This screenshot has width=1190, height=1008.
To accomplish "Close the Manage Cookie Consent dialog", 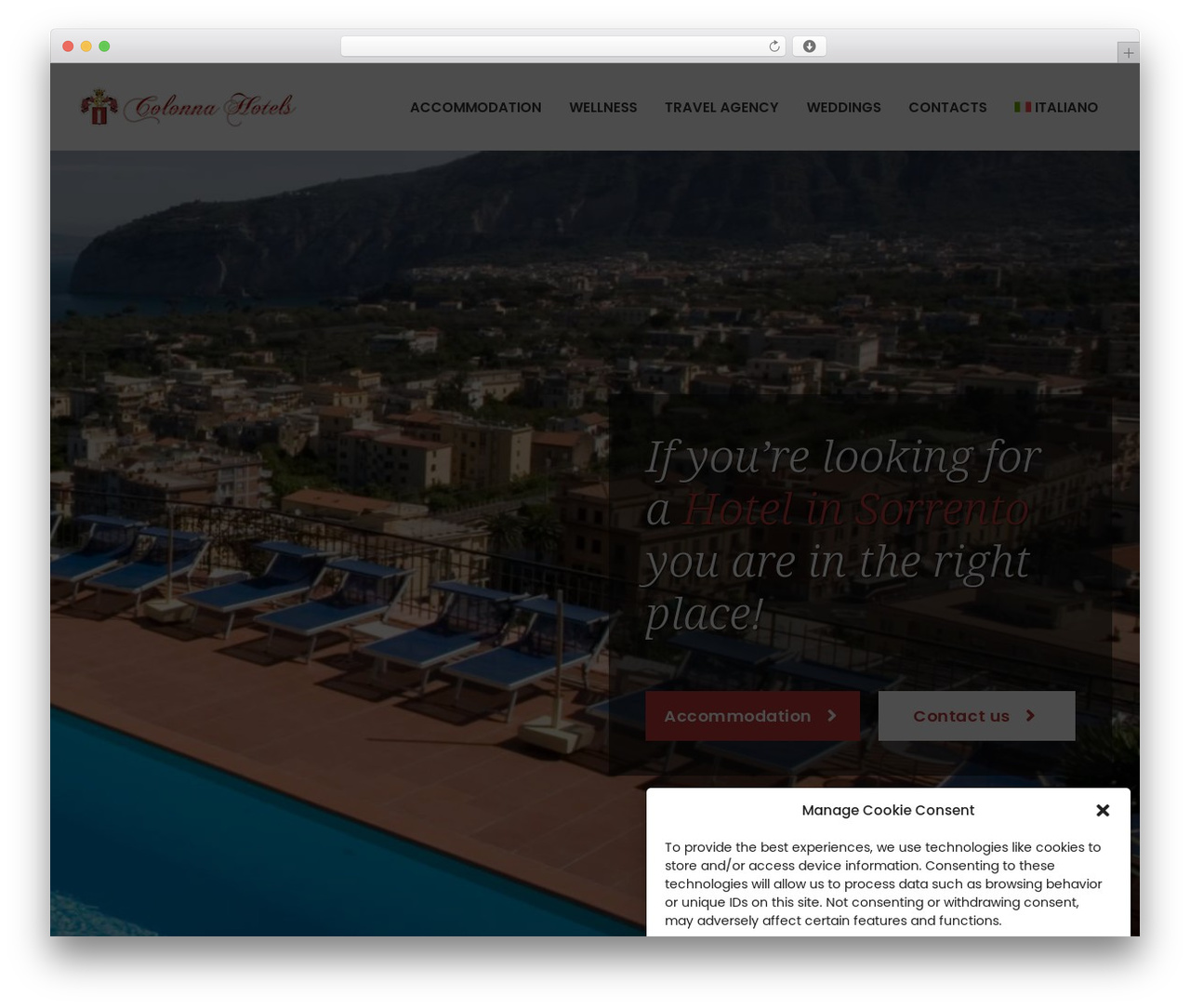I will pyautogui.click(x=1103, y=810).
